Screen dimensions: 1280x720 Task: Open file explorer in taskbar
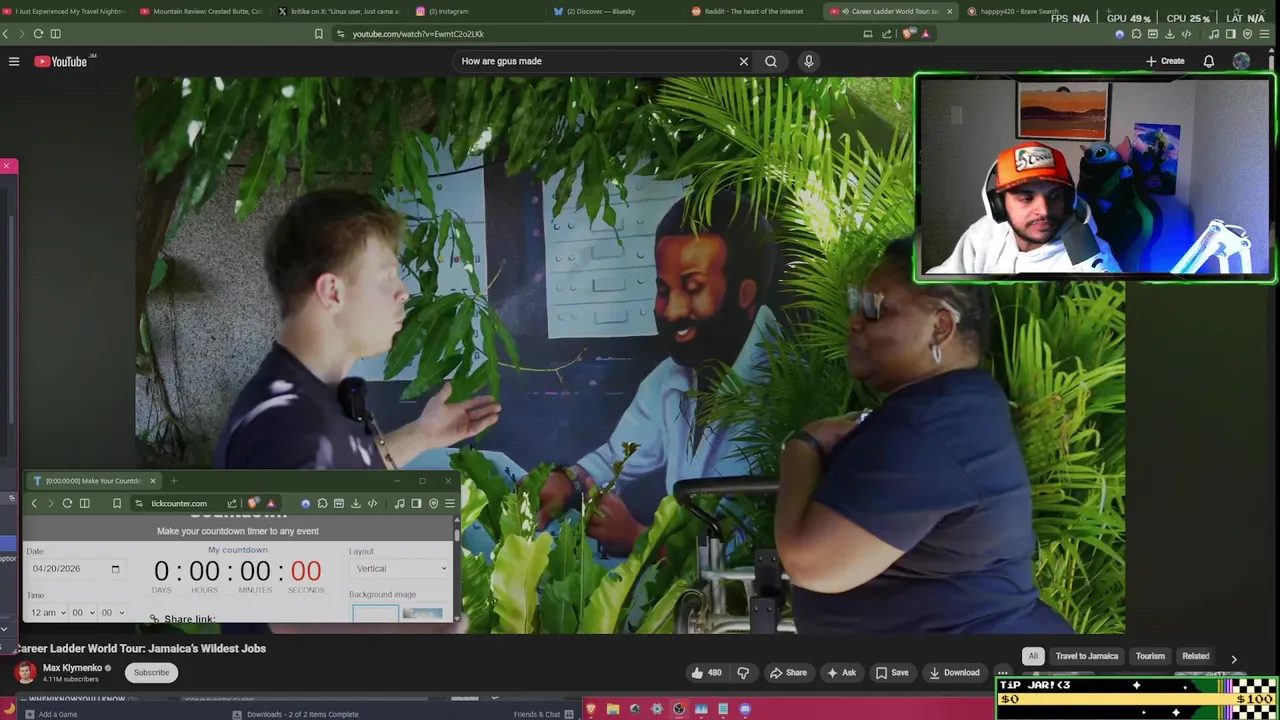point(612,709)
